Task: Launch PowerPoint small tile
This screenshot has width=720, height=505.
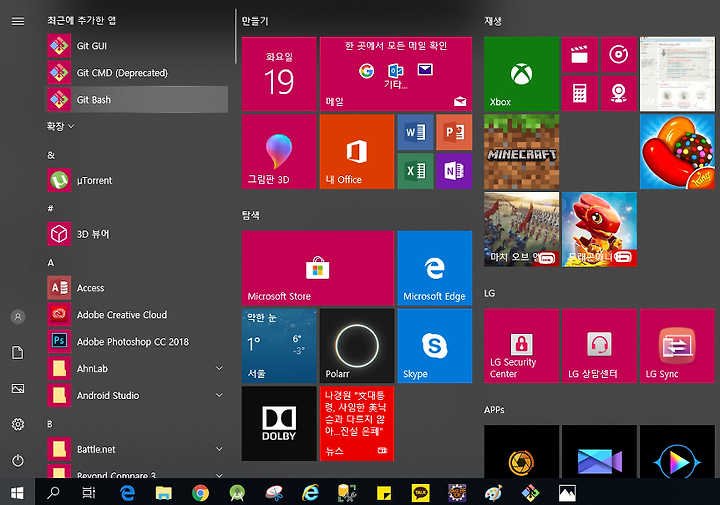Action: [x=454, y=132]
